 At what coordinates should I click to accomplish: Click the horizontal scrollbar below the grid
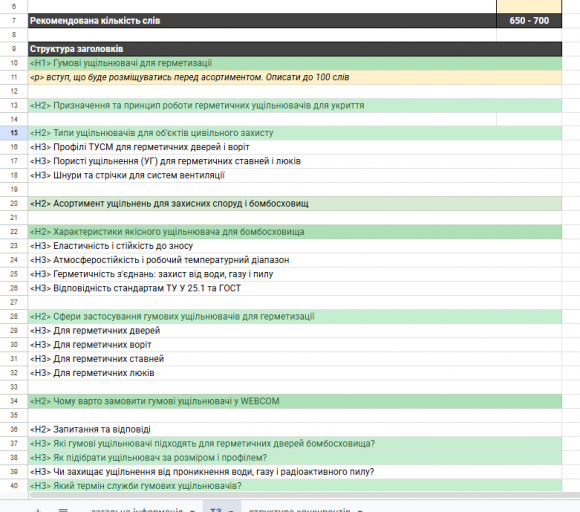coord(303,495)
